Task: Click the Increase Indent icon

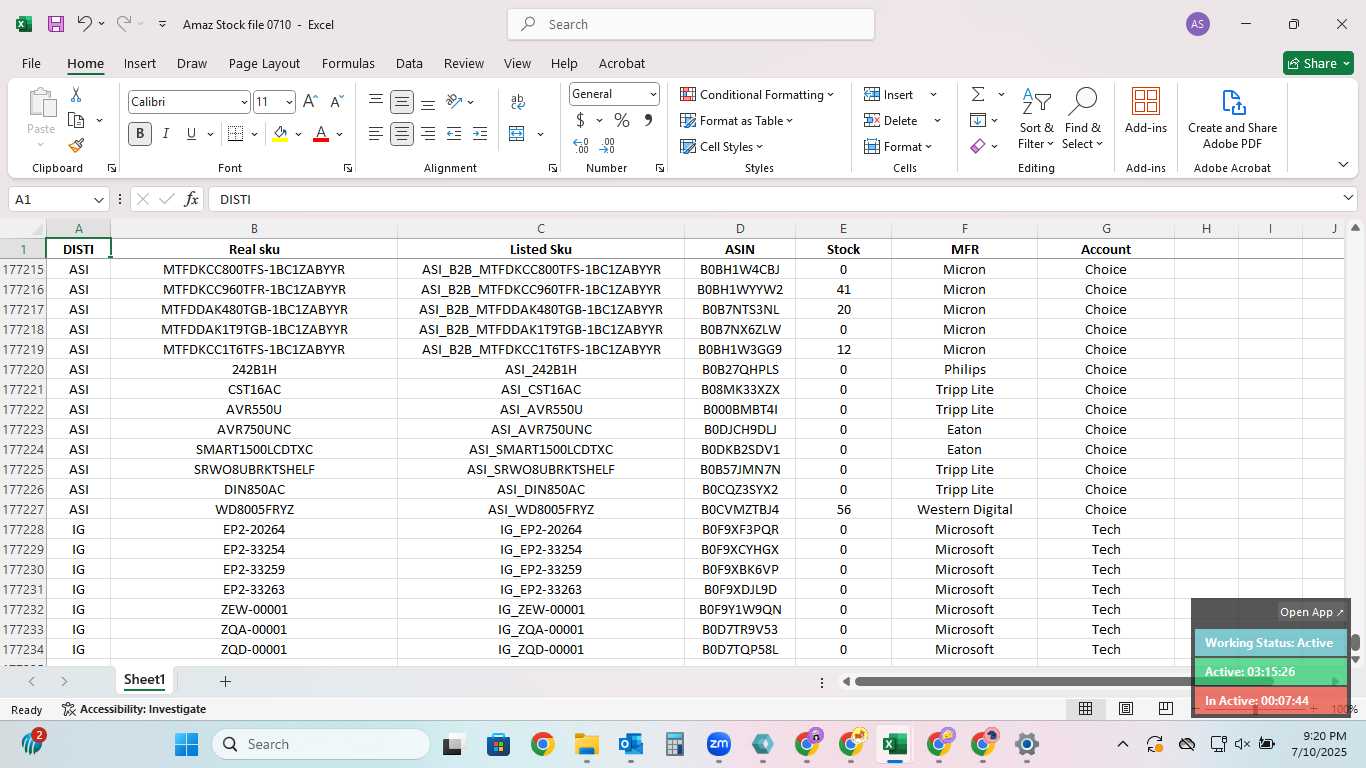Action: click(480, 134)
